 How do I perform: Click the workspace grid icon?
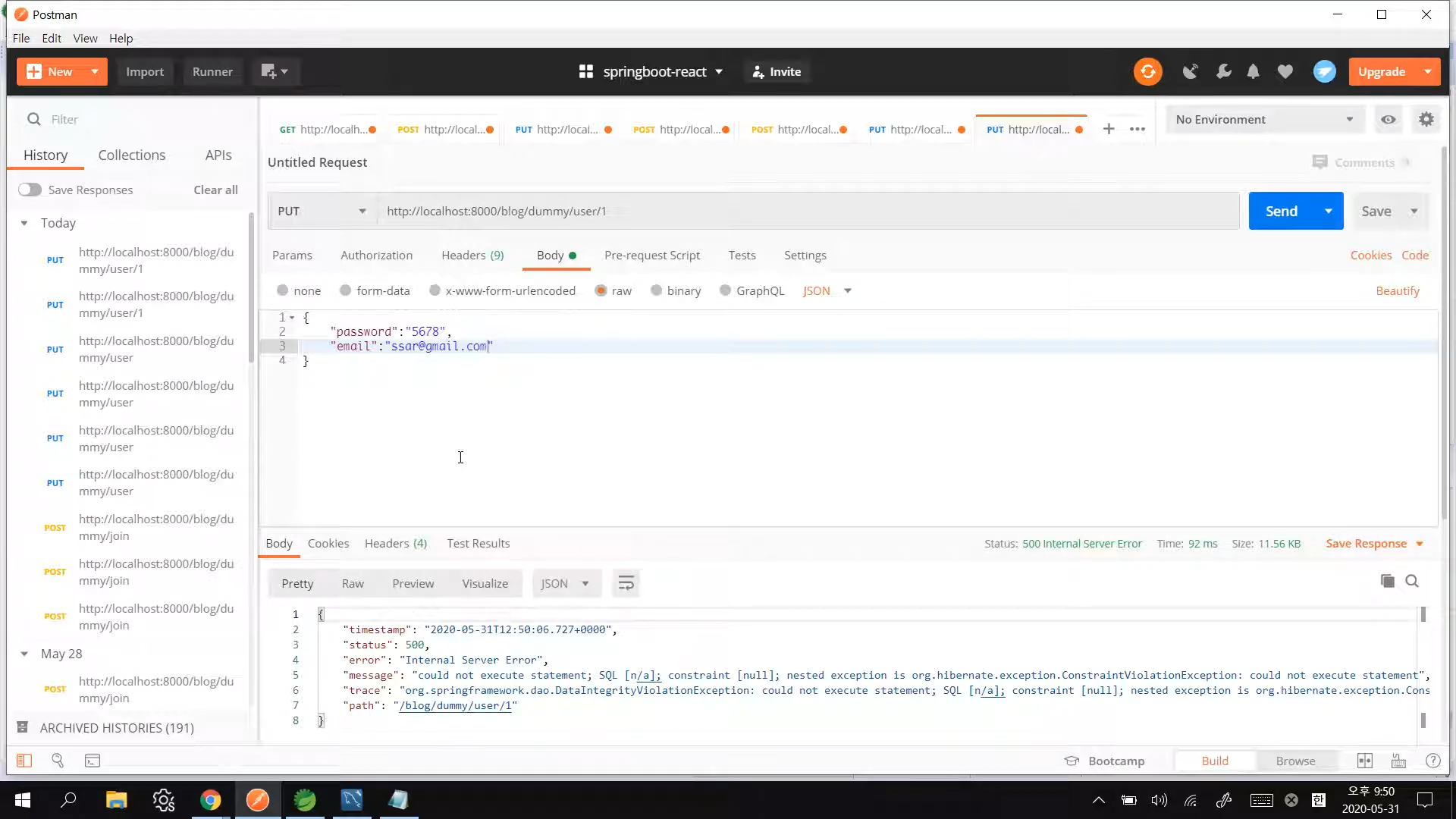click(585, 71)
